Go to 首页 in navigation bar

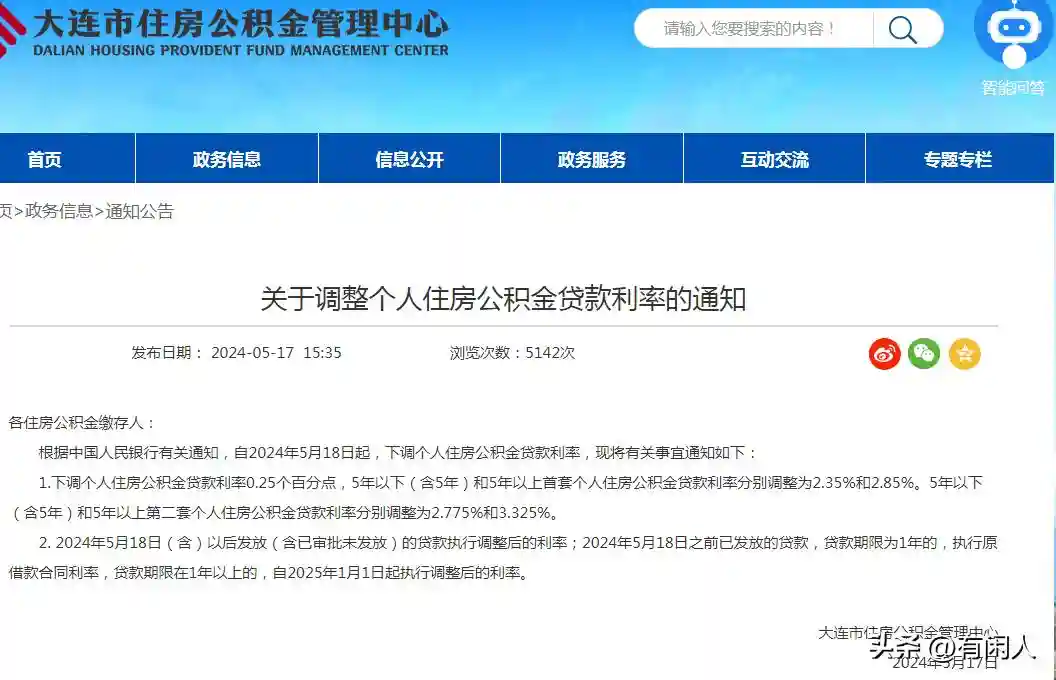pos(45,159)
